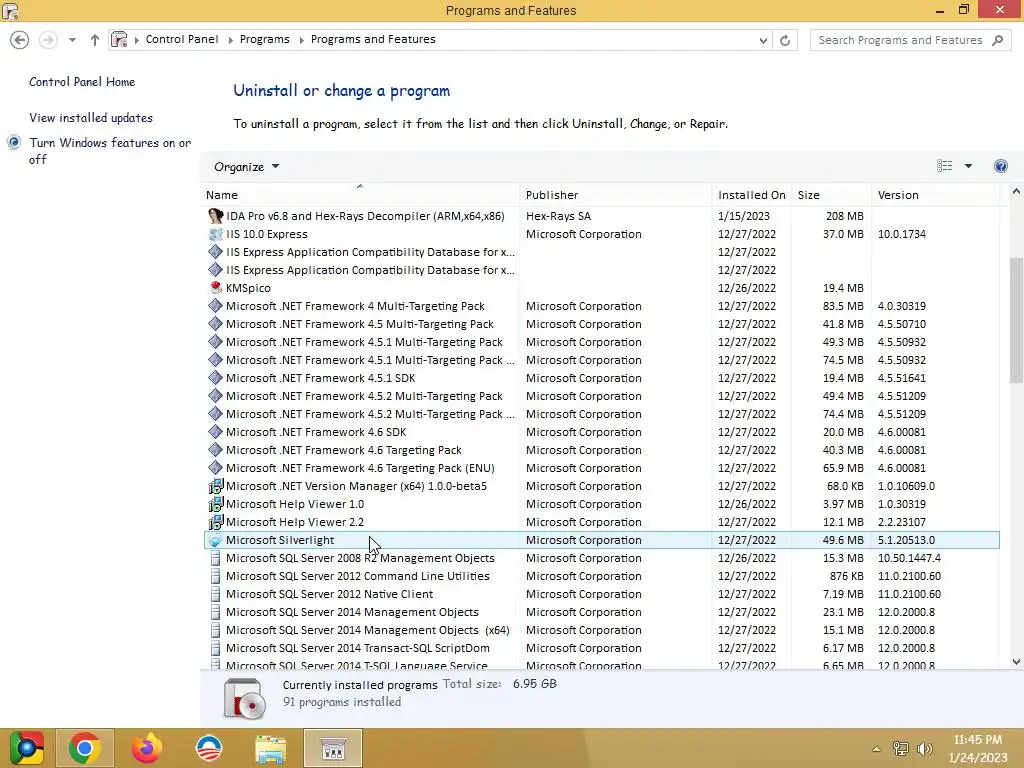Open the recent locations dropdown arrow

click(x=72, y=40)
